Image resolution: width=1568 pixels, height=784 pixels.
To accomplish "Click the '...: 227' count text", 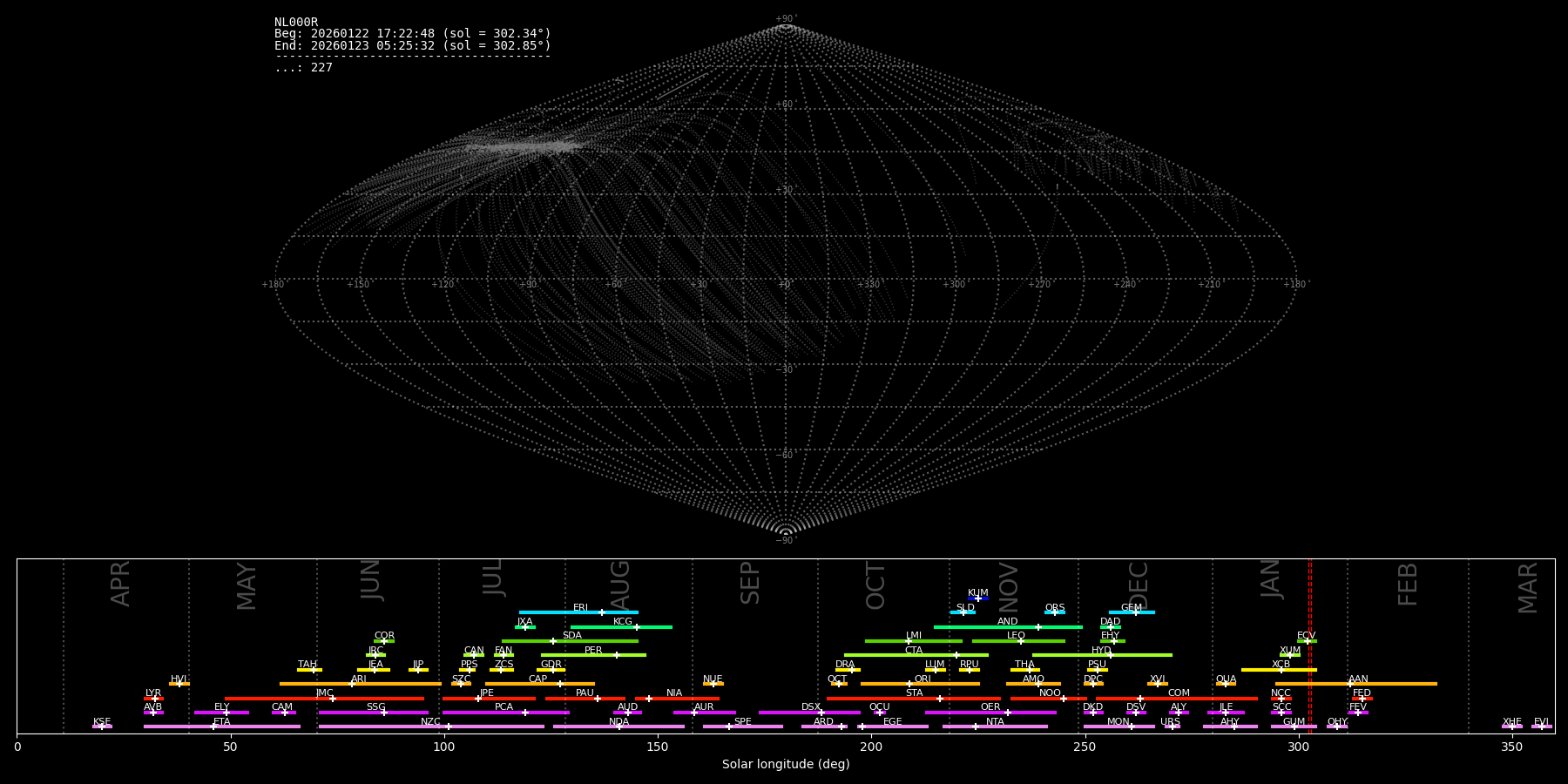I will [x=303, y=68].
